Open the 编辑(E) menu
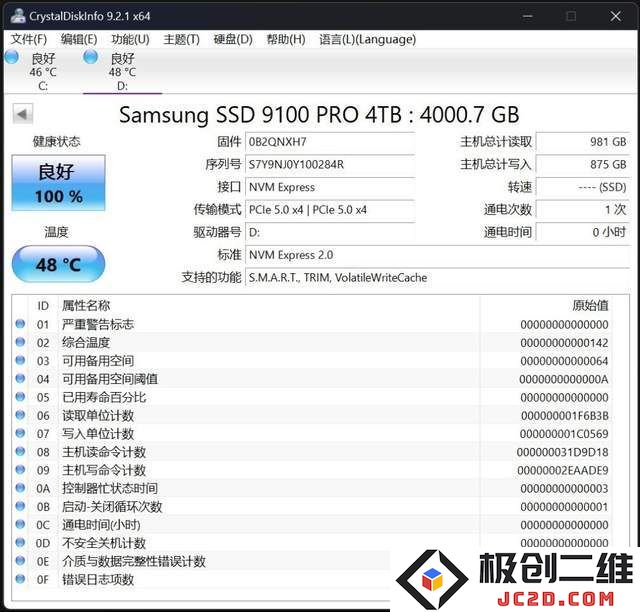 [x=79, y=39]
